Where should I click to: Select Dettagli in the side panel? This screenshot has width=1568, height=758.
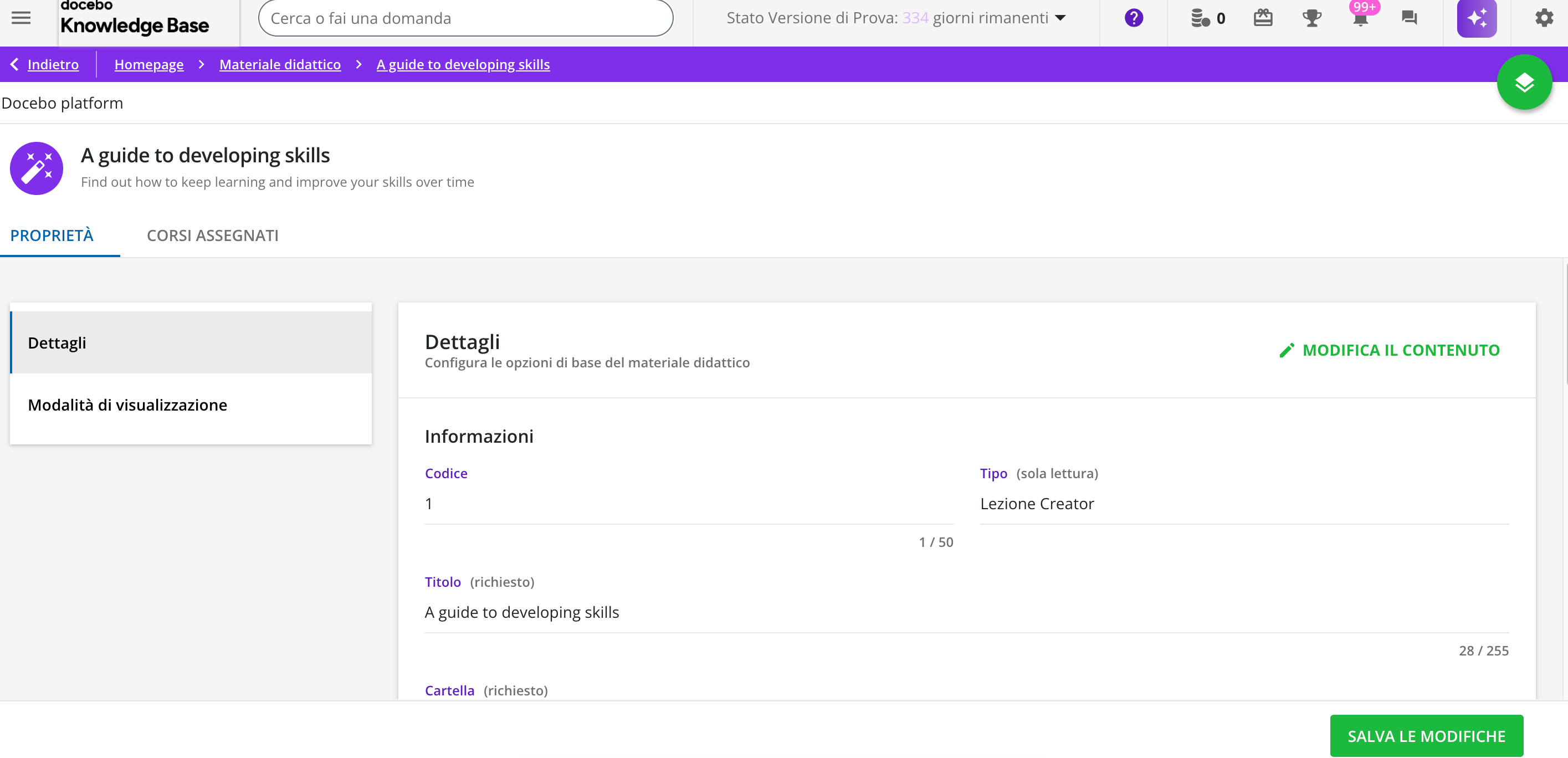57,343
